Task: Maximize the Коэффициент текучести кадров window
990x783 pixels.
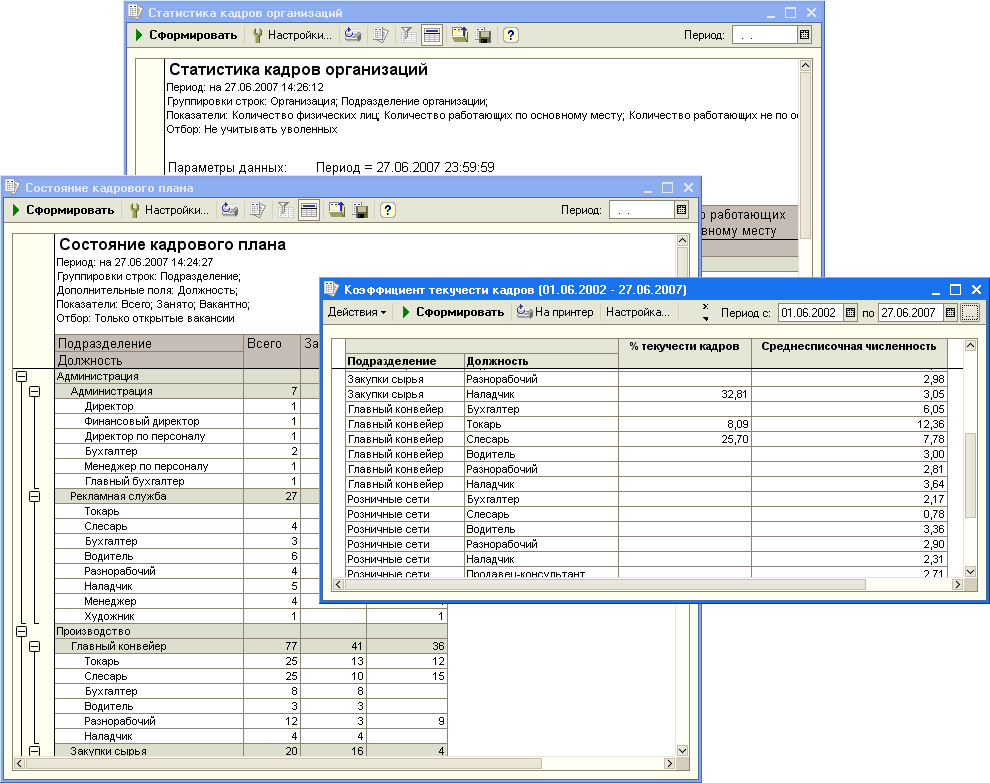Action: pos(955,290)
